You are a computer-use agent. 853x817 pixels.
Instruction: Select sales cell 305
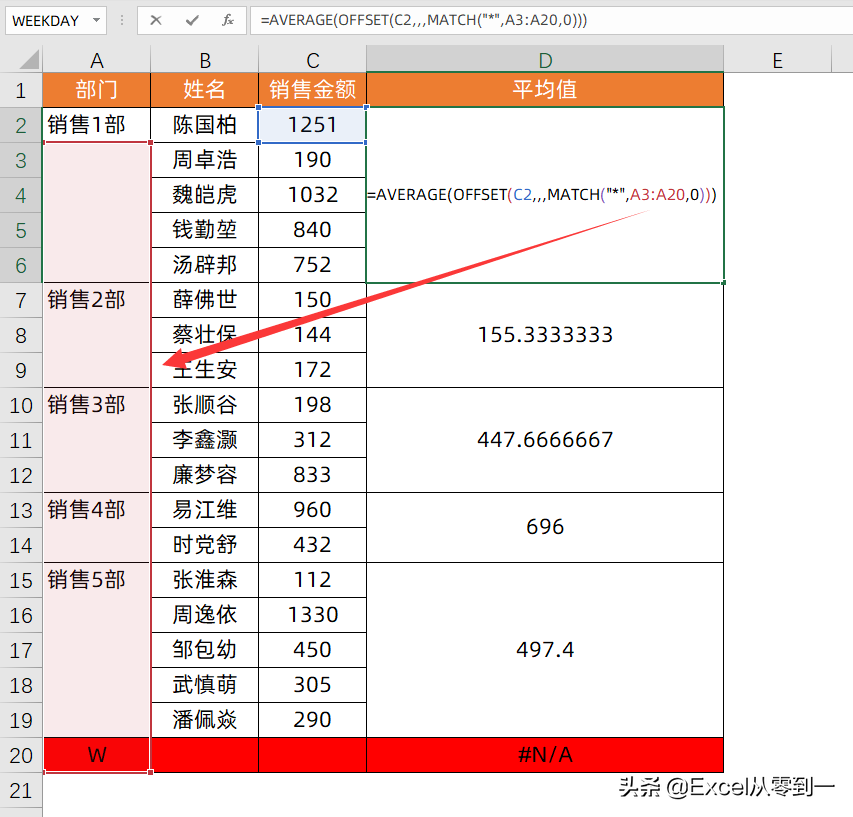pyautogui.click(x=313, y=685)
